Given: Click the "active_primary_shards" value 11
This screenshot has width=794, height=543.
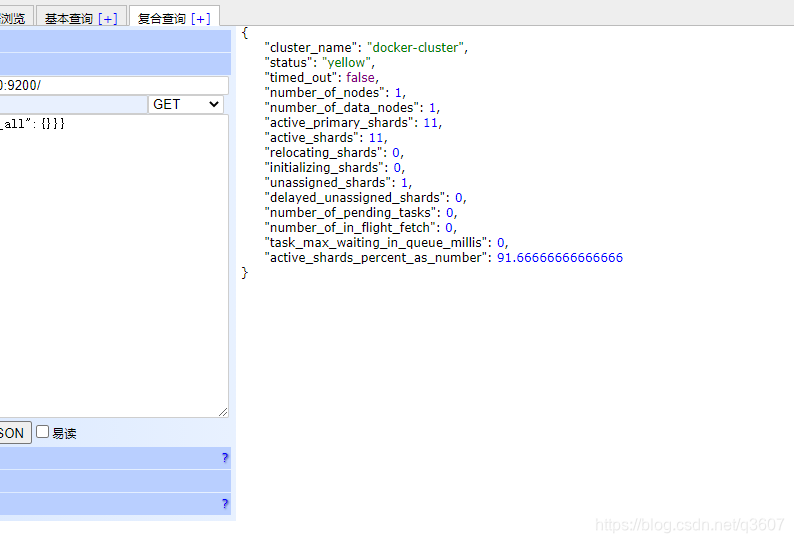Looking at the screenshot, I should [430, 123].
